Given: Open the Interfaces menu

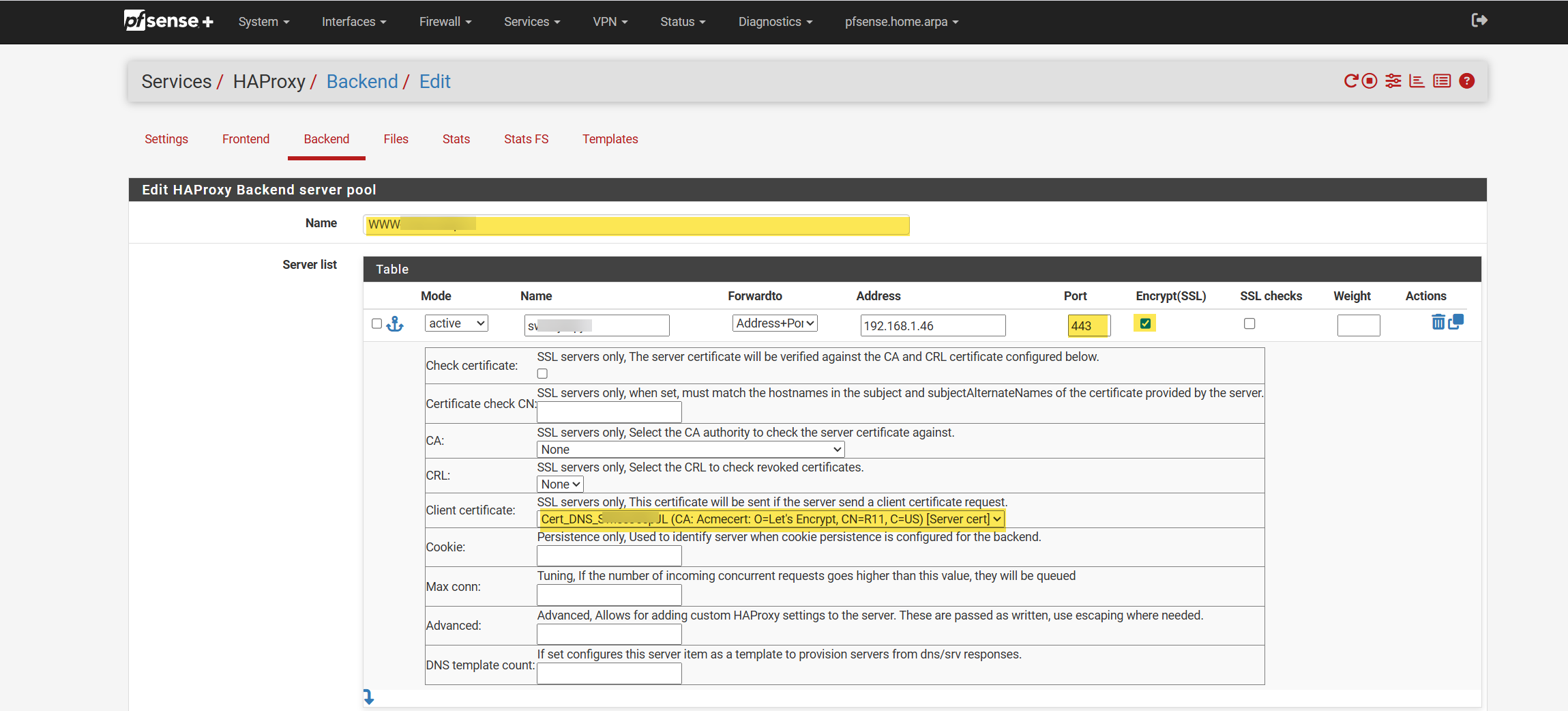Looking at the screenshot, I should tap(354, 22).
